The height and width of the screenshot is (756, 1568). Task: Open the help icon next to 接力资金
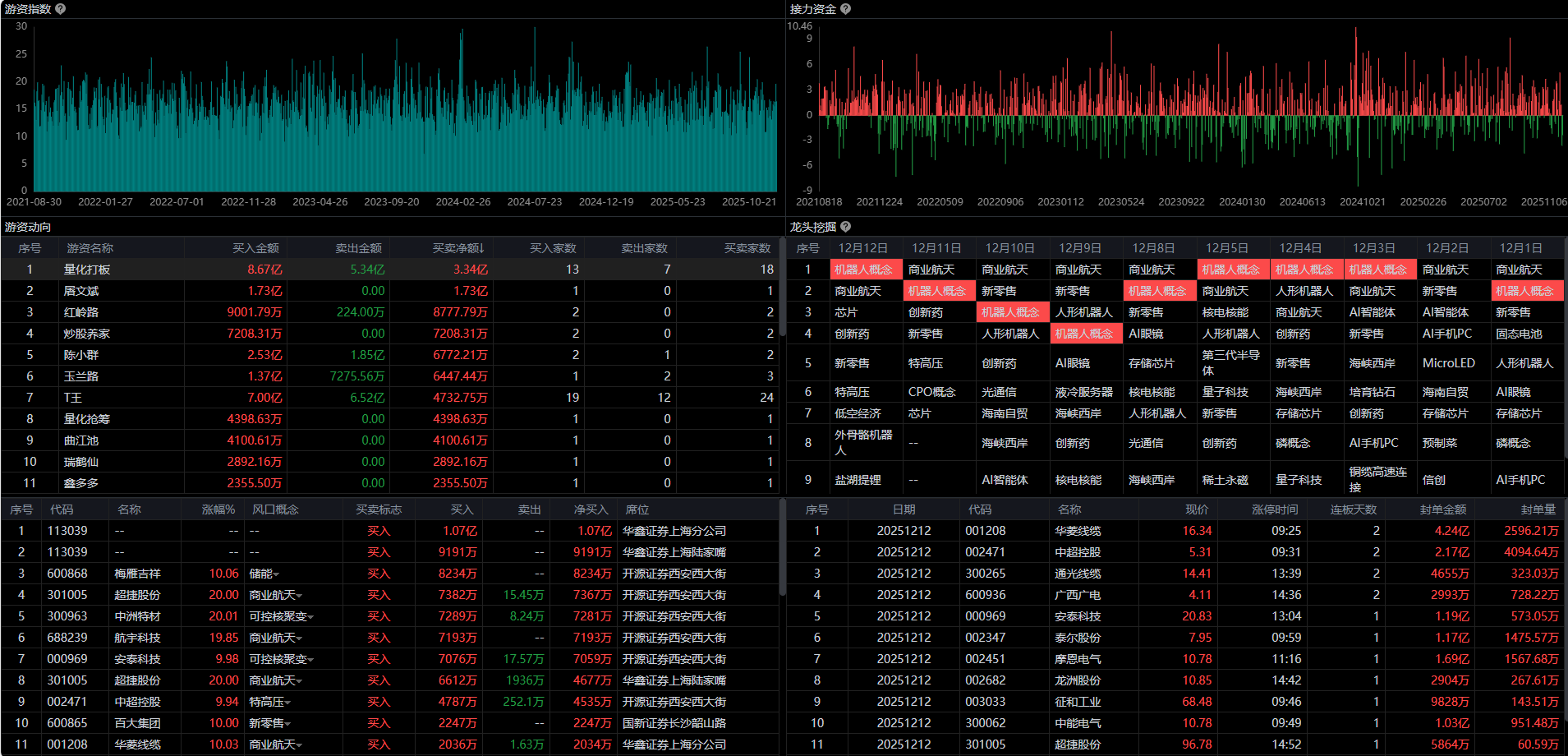845,9
